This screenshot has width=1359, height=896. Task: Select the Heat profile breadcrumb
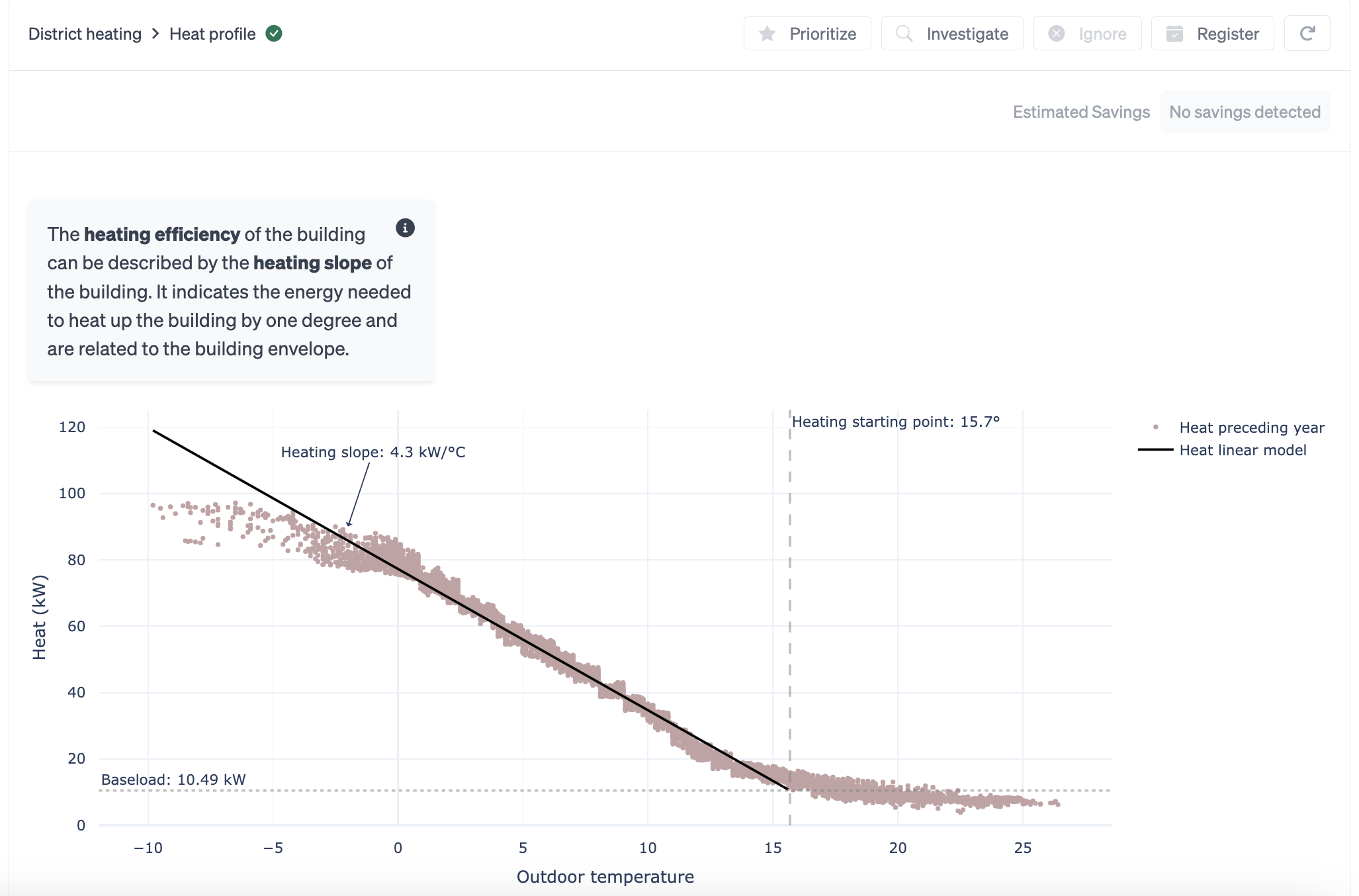[x=212, y=34]
